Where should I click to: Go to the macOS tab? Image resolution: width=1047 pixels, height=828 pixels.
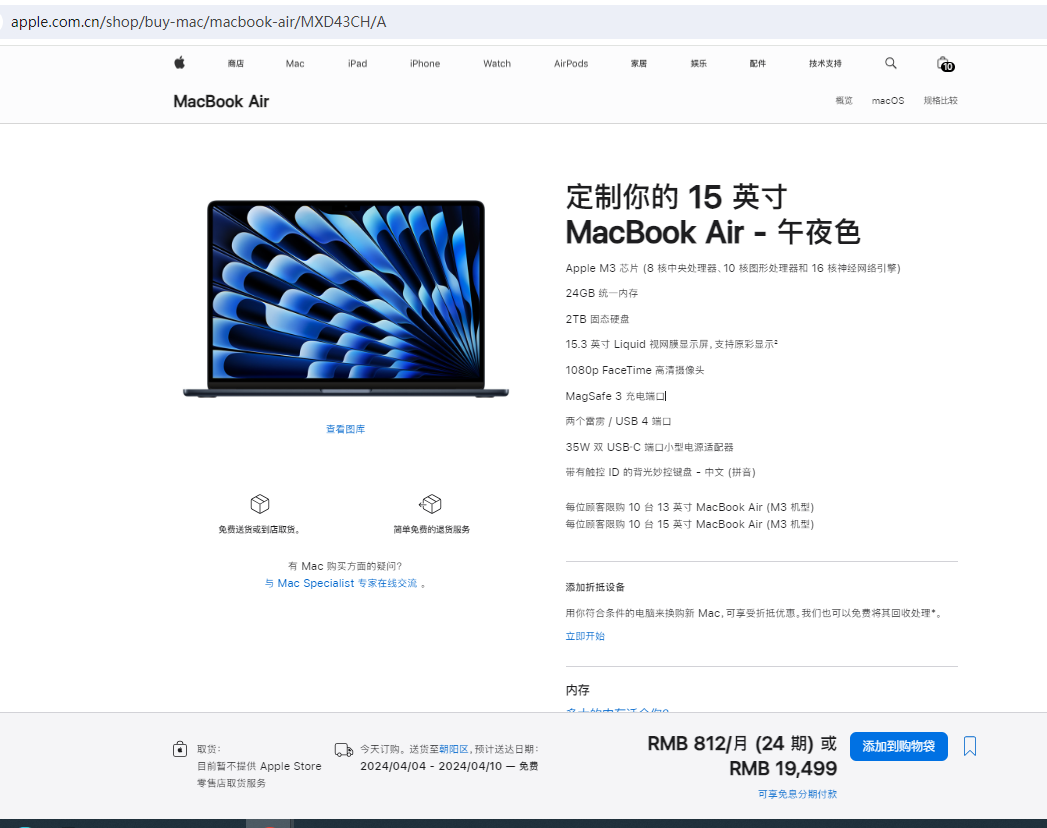[x=888, y=100]
